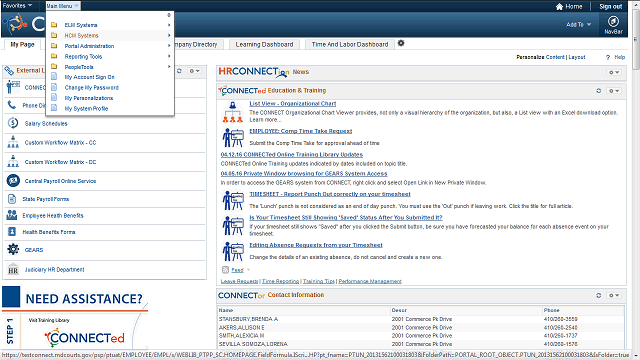Image resolution: width=640 pixels, height=360 pixels.
Task: Select Portal Administration menu item
Action: click(89, 46)
